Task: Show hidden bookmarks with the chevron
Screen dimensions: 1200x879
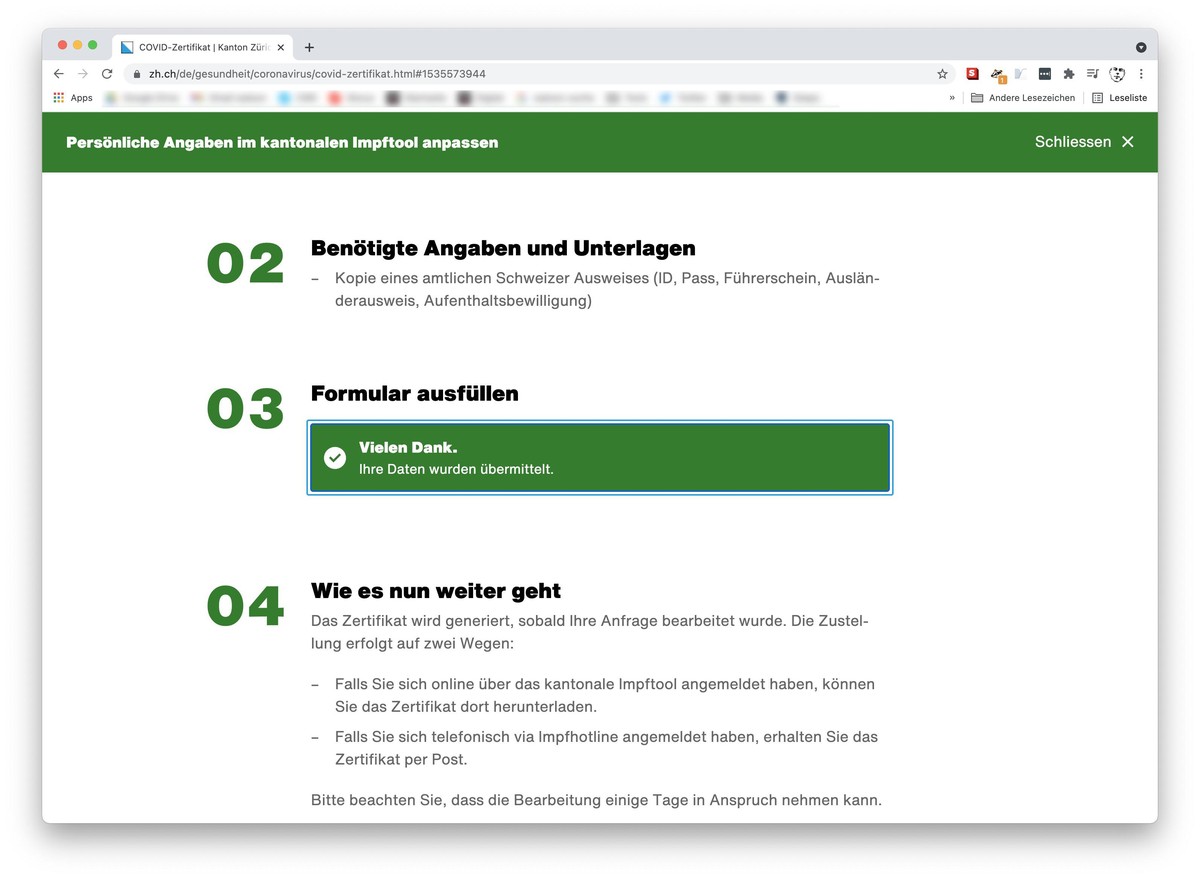Action: [952, 98]
